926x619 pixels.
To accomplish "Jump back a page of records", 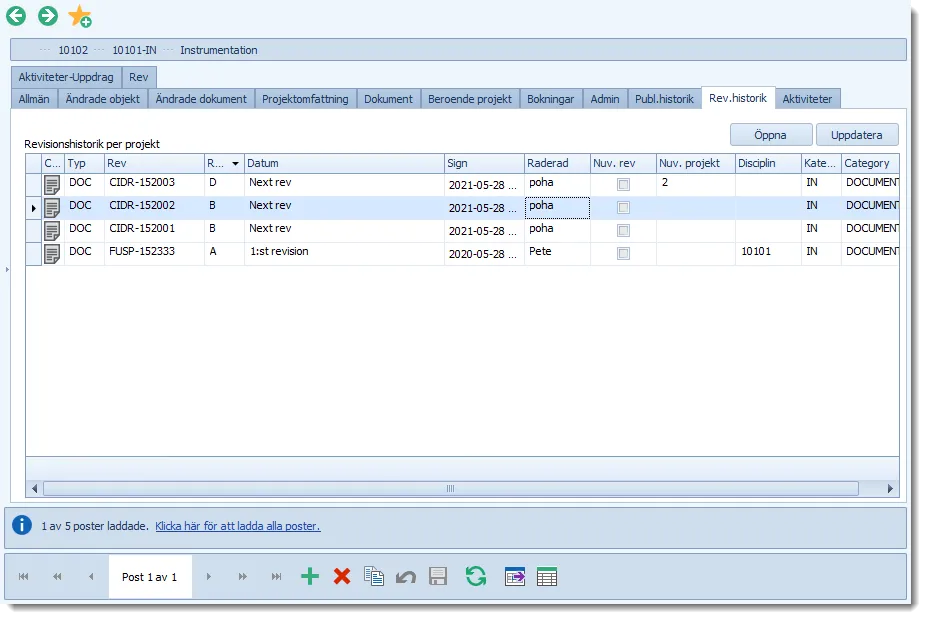I will pos(57,576).
